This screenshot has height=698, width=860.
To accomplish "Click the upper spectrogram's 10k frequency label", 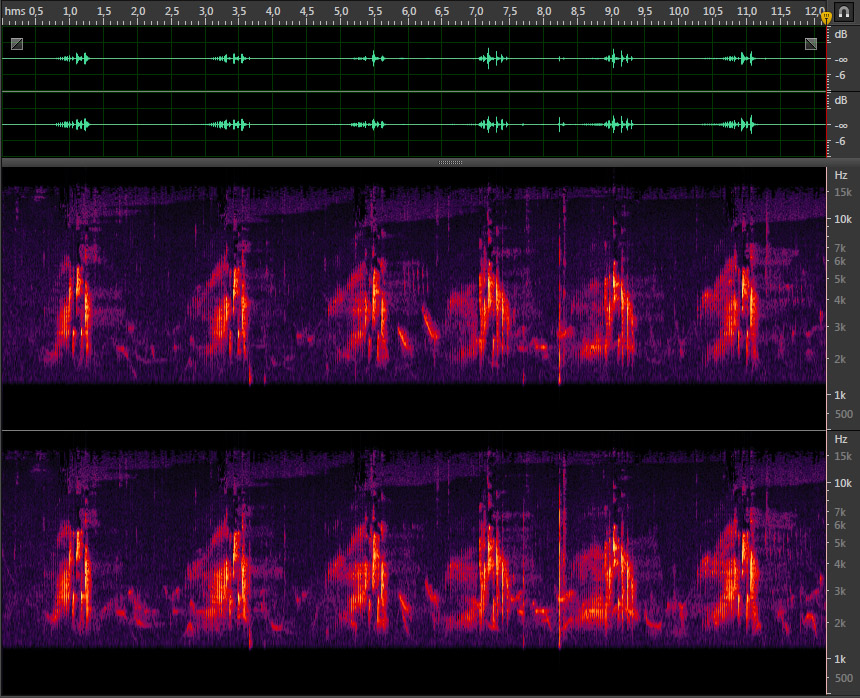I will 843,219.
